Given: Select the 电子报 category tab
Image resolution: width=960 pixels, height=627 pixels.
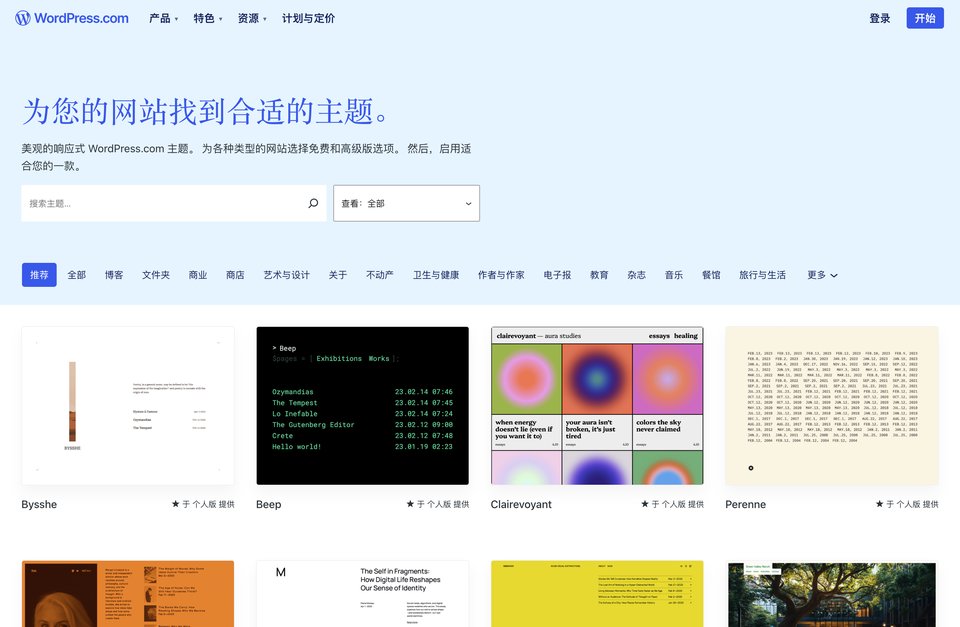Looking at the screenshot, I should [557, 275].
